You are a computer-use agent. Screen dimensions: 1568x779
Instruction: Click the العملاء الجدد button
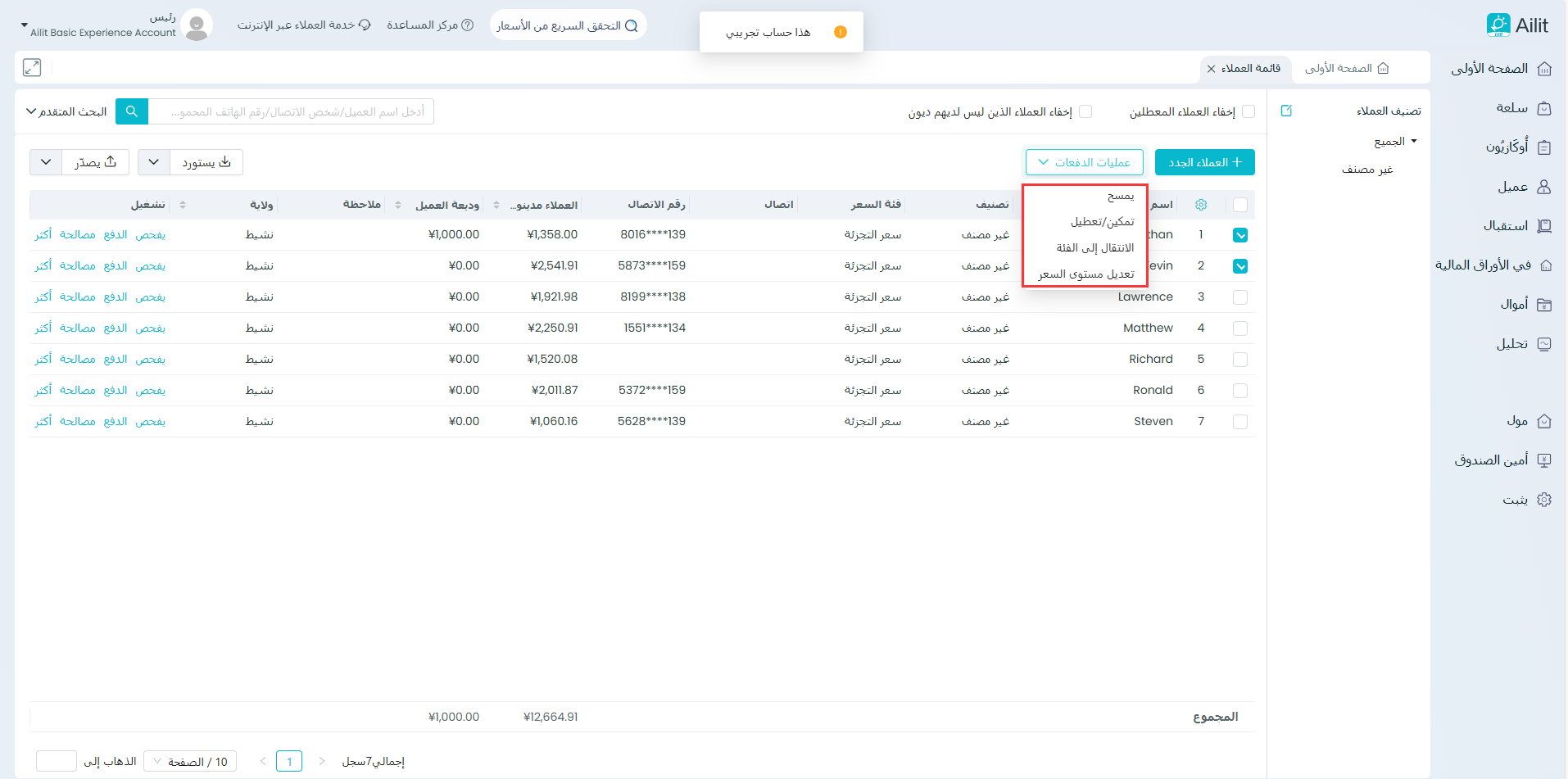click(1204, 162)
